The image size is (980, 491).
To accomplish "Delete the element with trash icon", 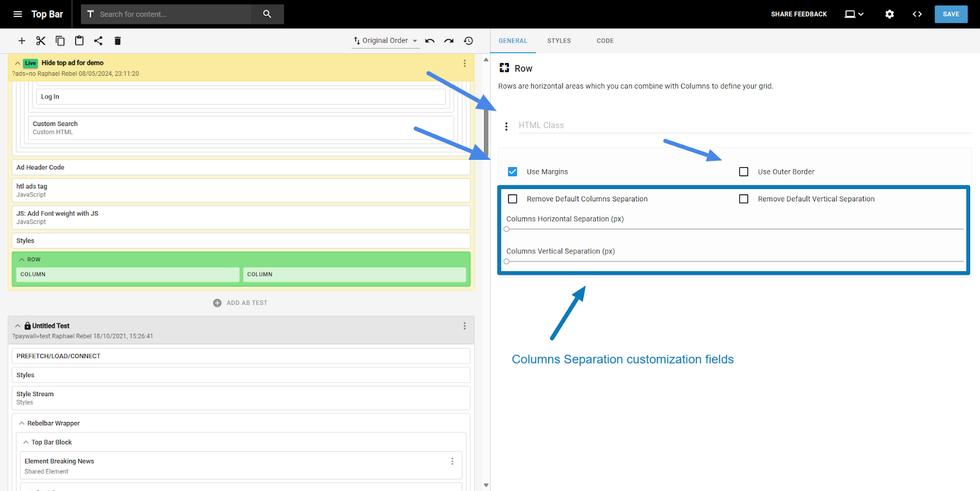I will point(117,41).
